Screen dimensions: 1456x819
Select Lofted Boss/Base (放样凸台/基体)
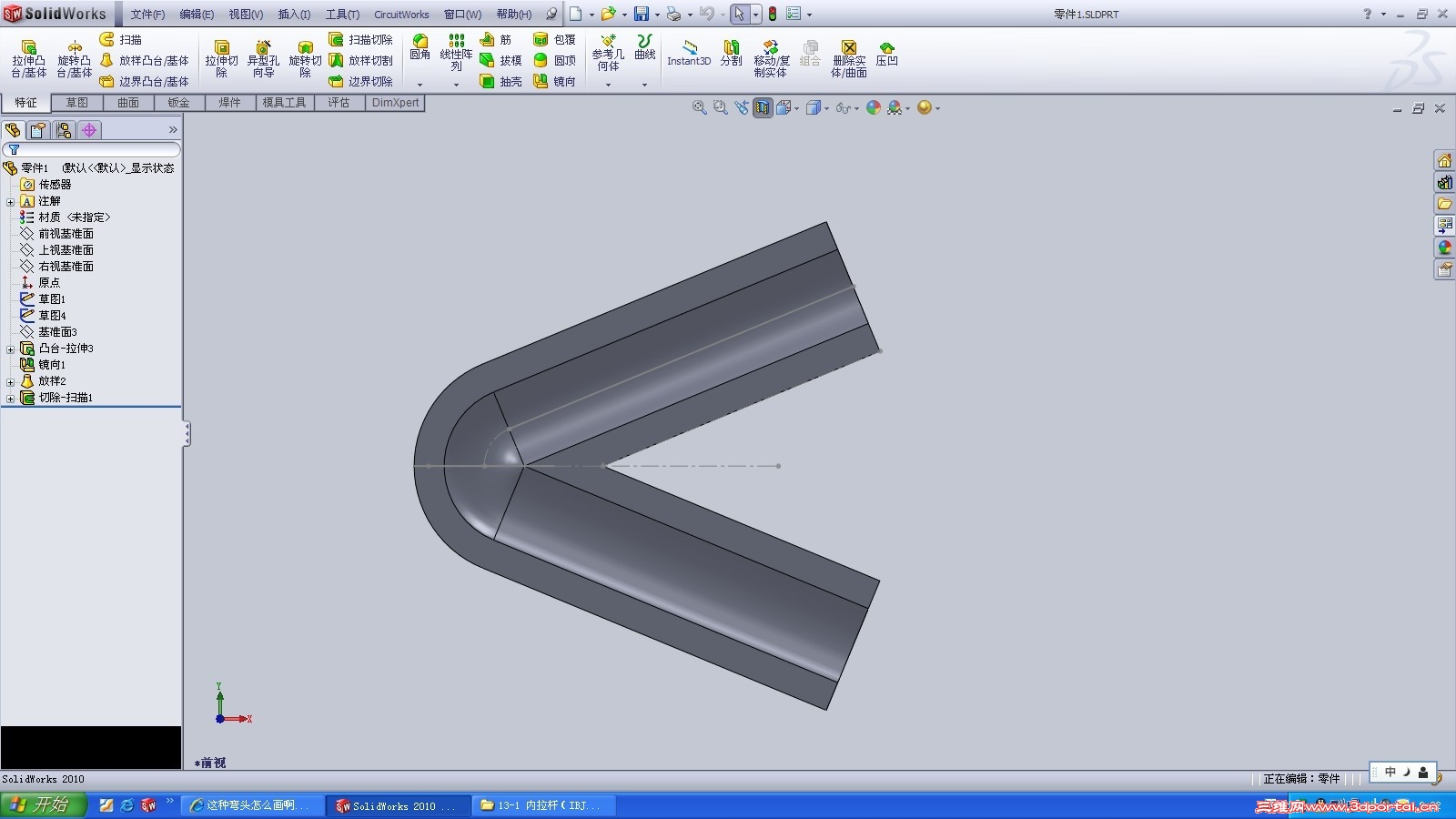(144, 61)
